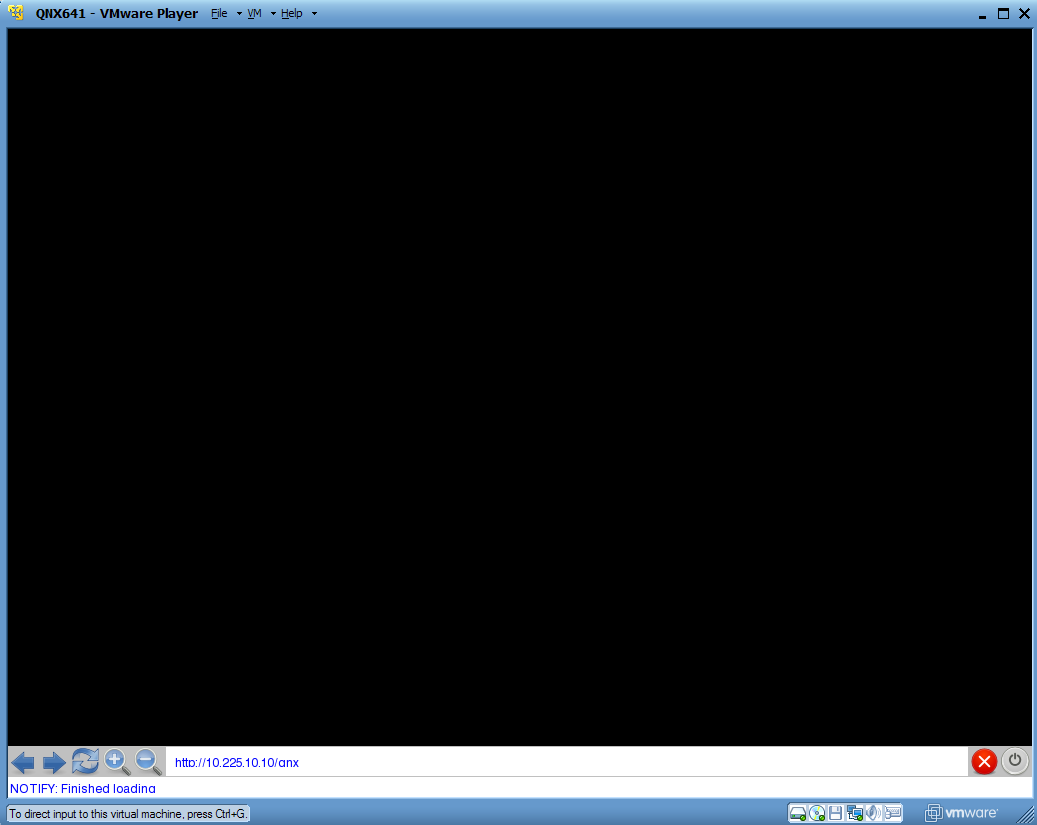The width and height of the screenshot is (1037, 825).
Task: Click the browser forward arrow
Action: (54, 763)
